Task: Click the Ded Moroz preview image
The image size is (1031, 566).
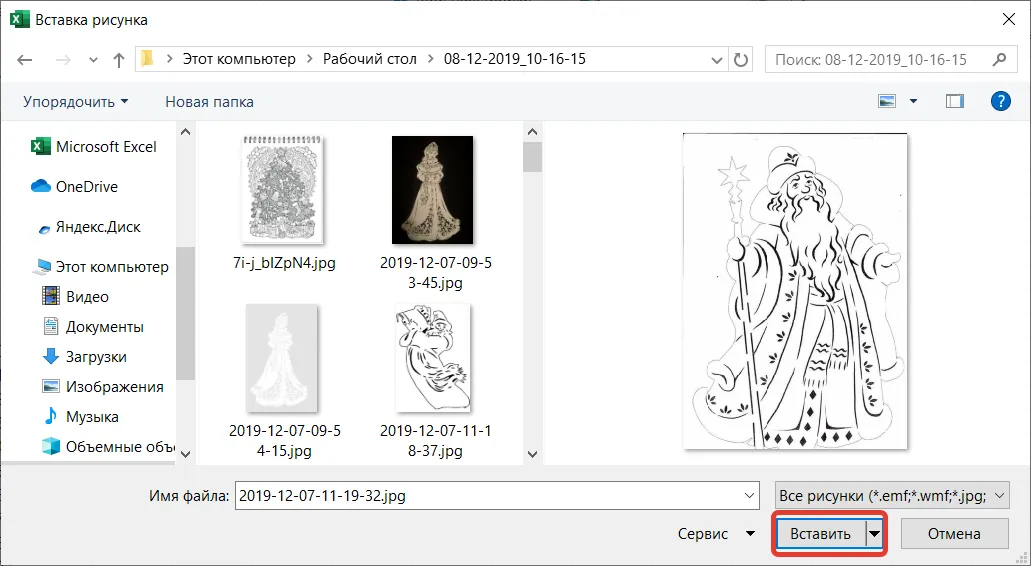Action: point(795,291)
